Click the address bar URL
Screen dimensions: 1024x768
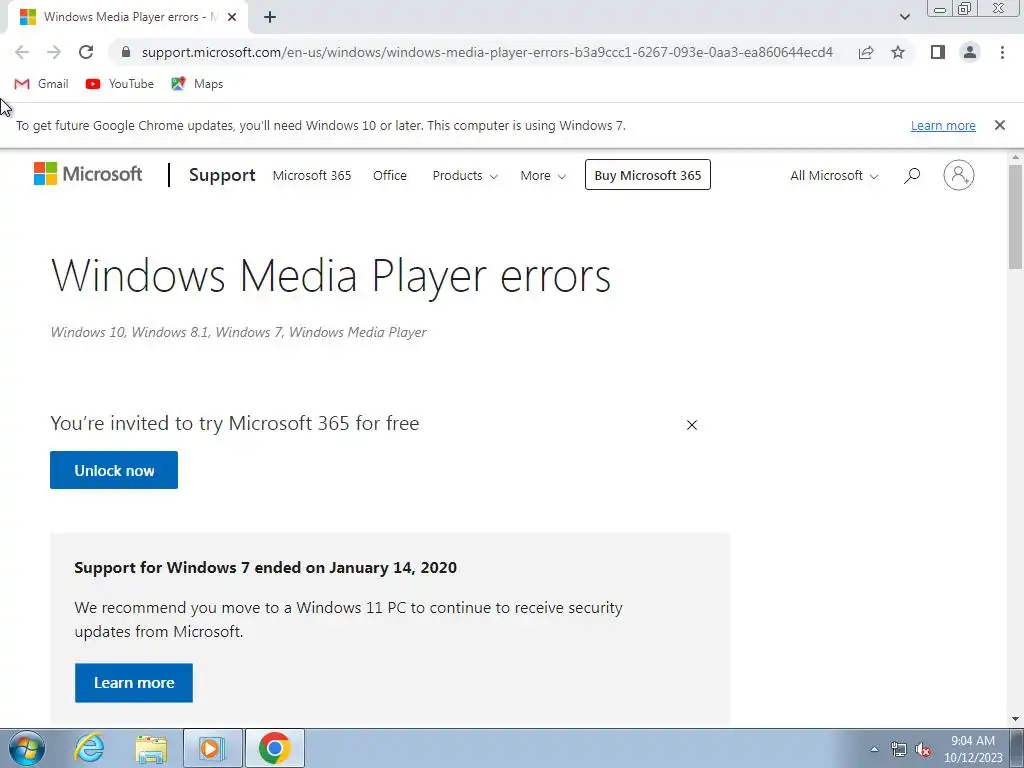pos(487,52)
